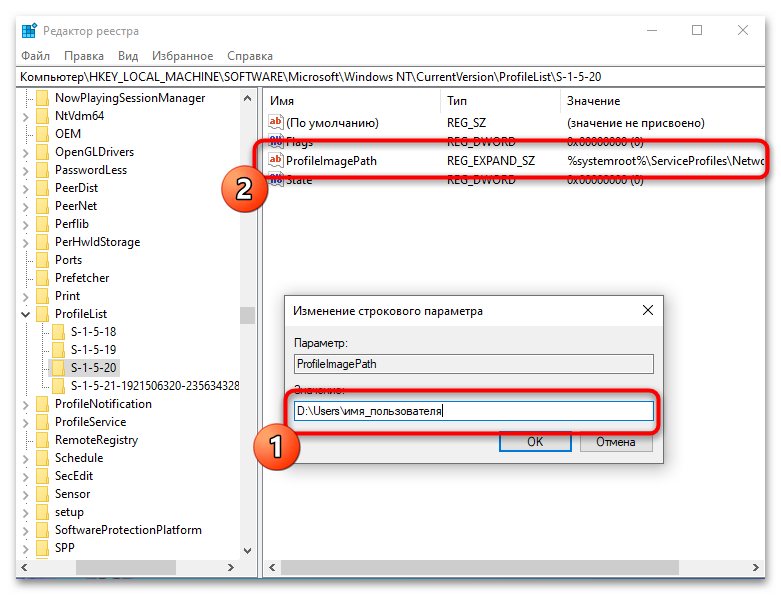Click the NowPlayingSessionManager folder icon
The image size is (781, 595).
click(x=43, y=98)
